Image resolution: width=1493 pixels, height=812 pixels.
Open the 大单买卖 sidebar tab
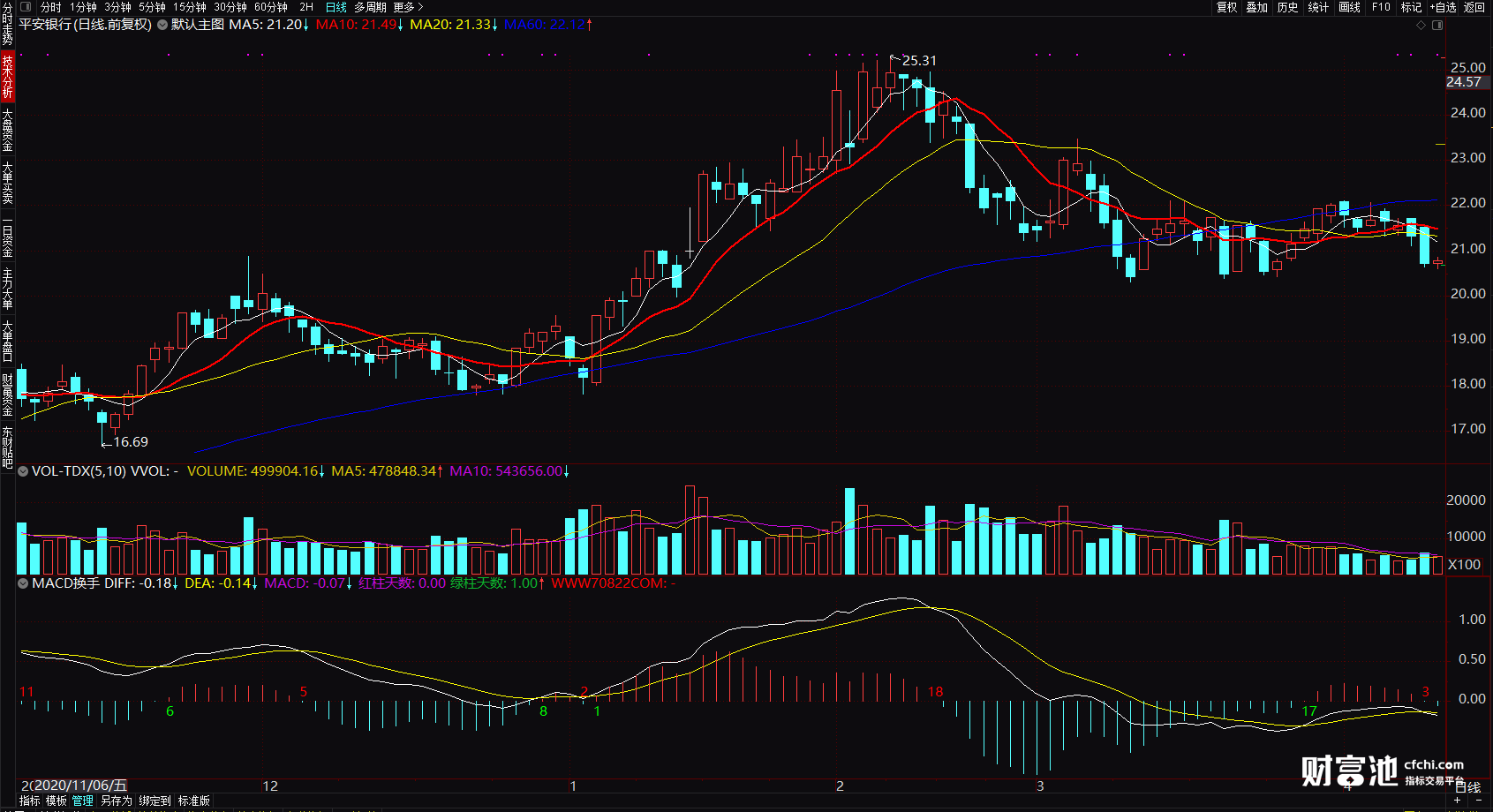(7, 183)
